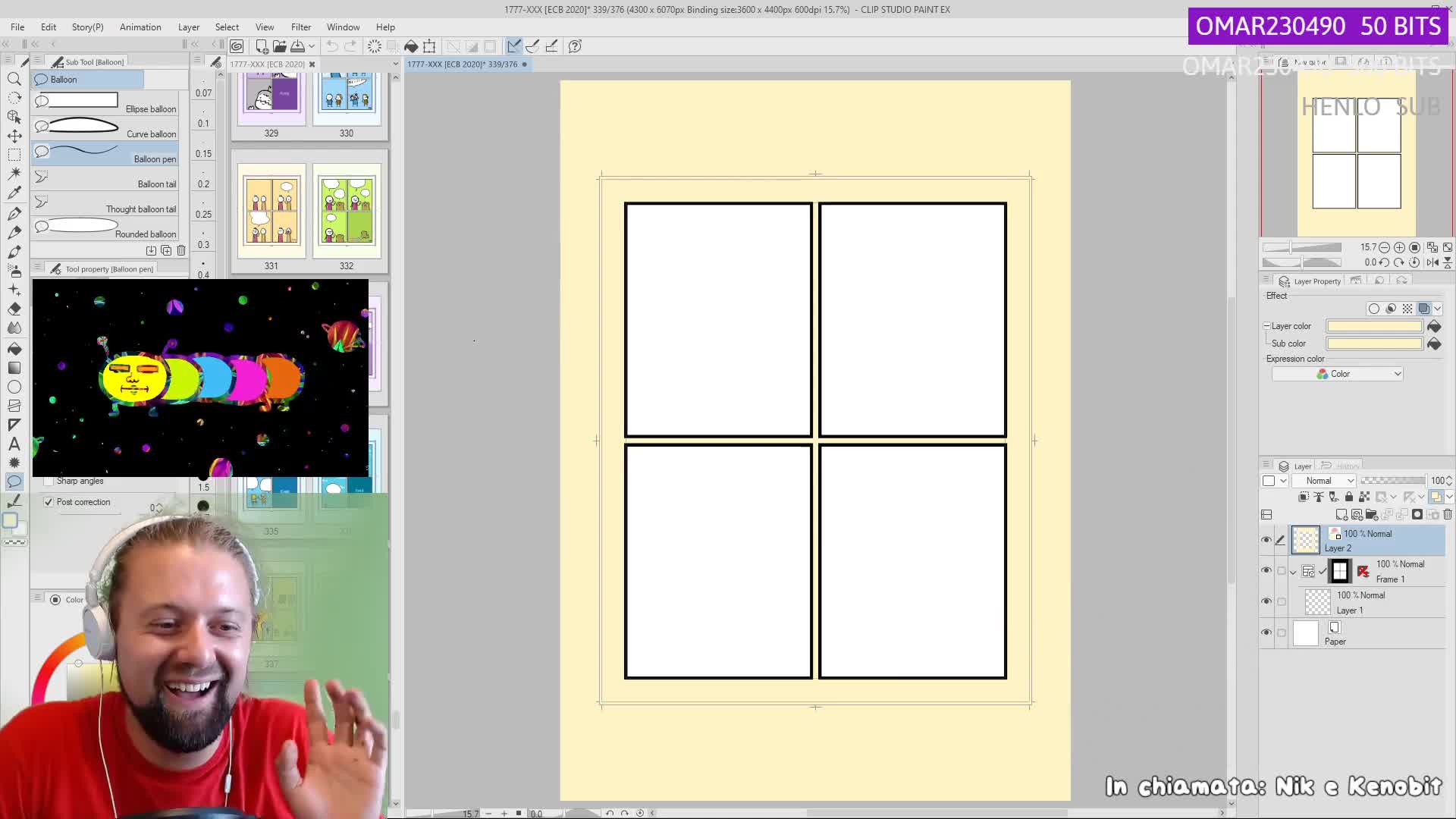
Task: Click Clear (spinner) toolbar icon
Action: 375,46
